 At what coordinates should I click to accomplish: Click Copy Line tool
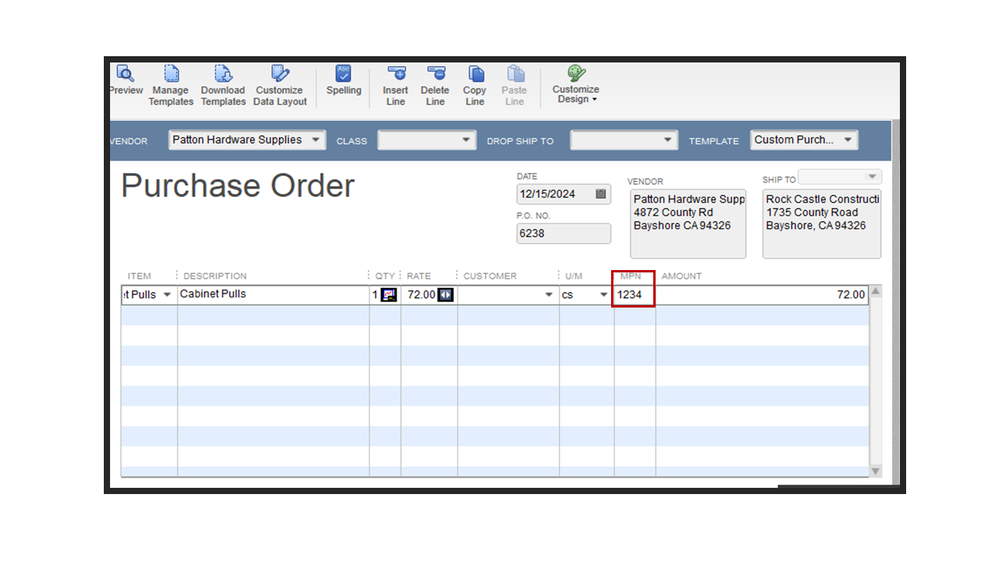475,85
